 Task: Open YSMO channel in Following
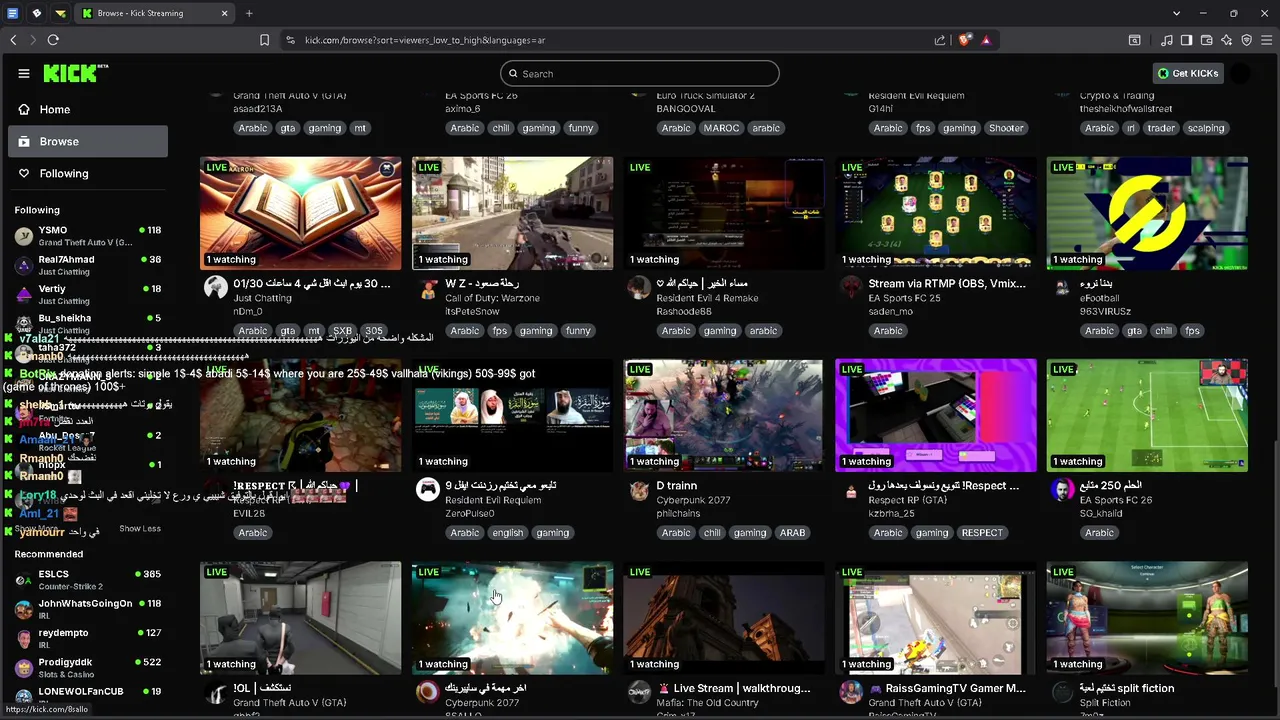pyautogui.click(x=88, y=236)
